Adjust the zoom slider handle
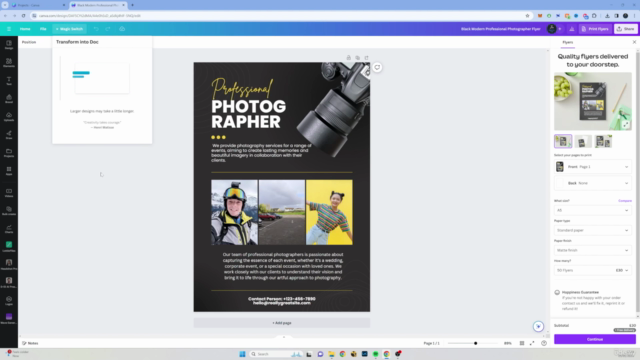640x360 pixels. [x=476, y=343]
